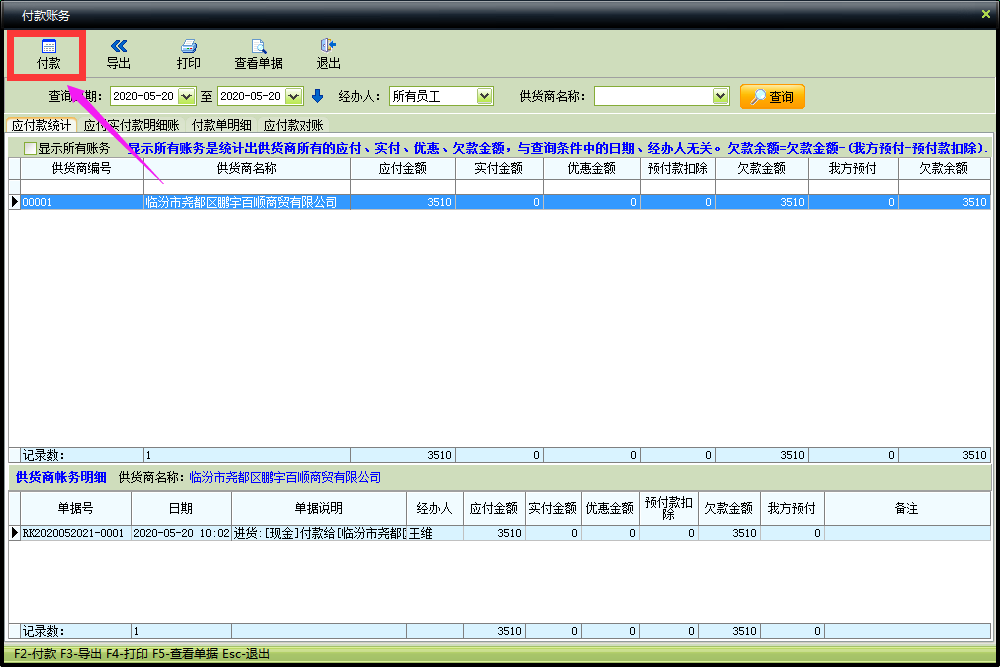This screenshot has height=667, width=1000.
Task: Expand the 经办人 所有员工 dropdown
Action: 485,96
